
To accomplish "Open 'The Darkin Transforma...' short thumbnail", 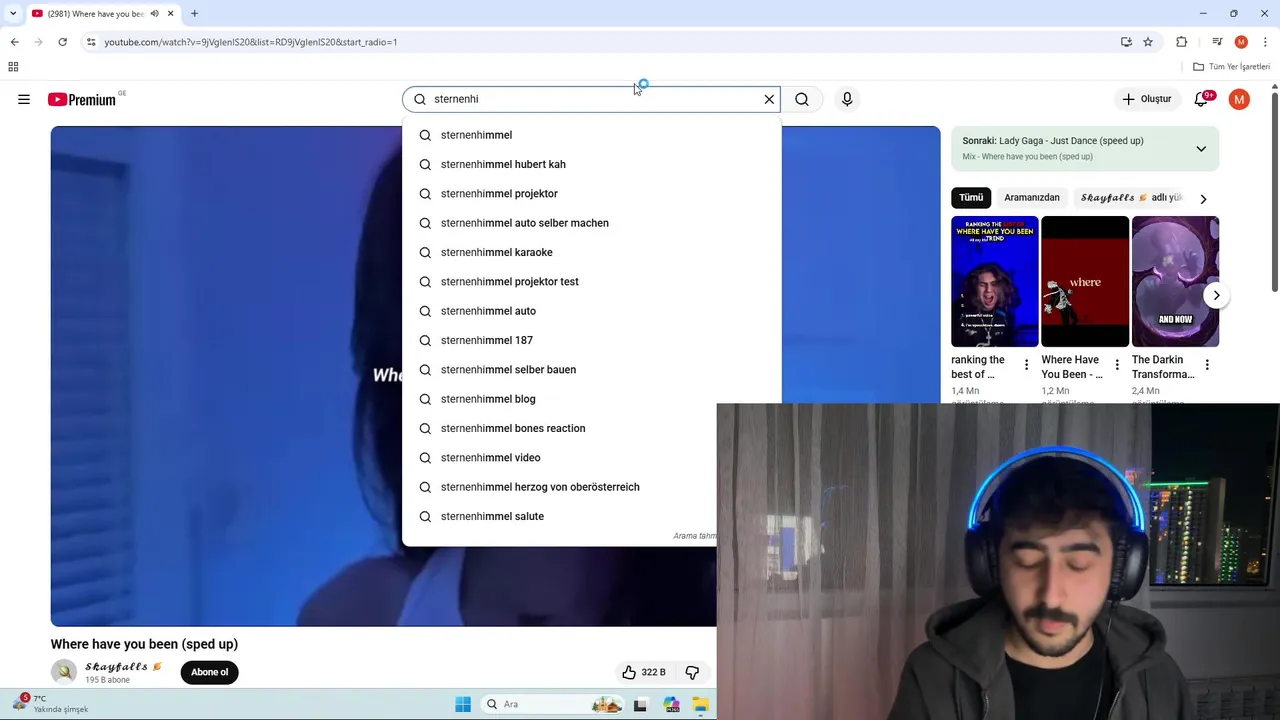I will [1175, 282].
